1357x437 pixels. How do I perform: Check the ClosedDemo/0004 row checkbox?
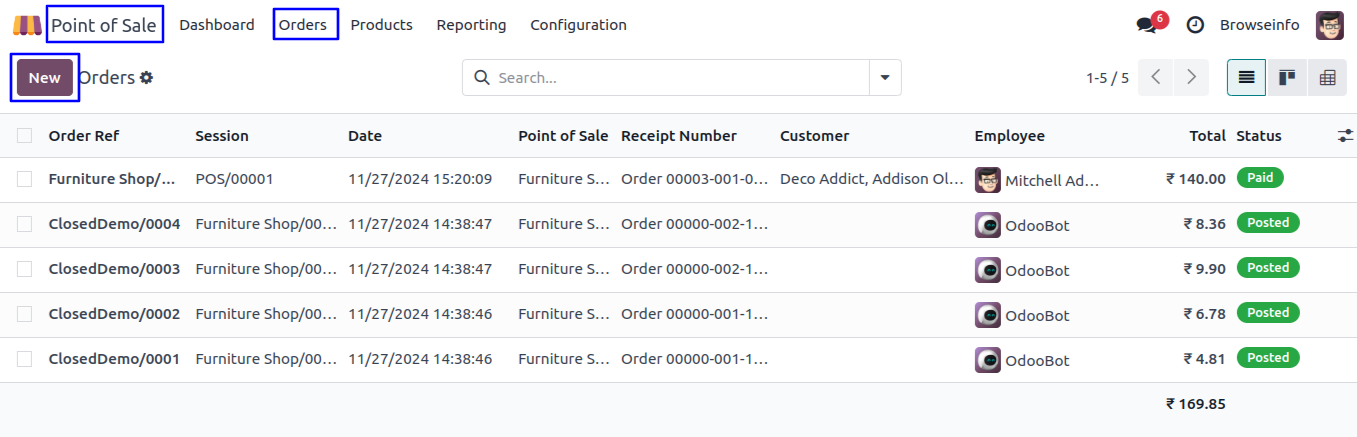[x=24, y=224]
